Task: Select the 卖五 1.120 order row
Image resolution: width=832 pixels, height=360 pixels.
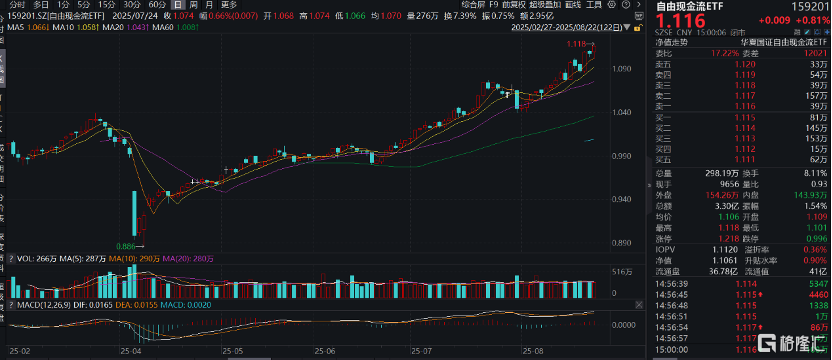Action: coord(741,64)
